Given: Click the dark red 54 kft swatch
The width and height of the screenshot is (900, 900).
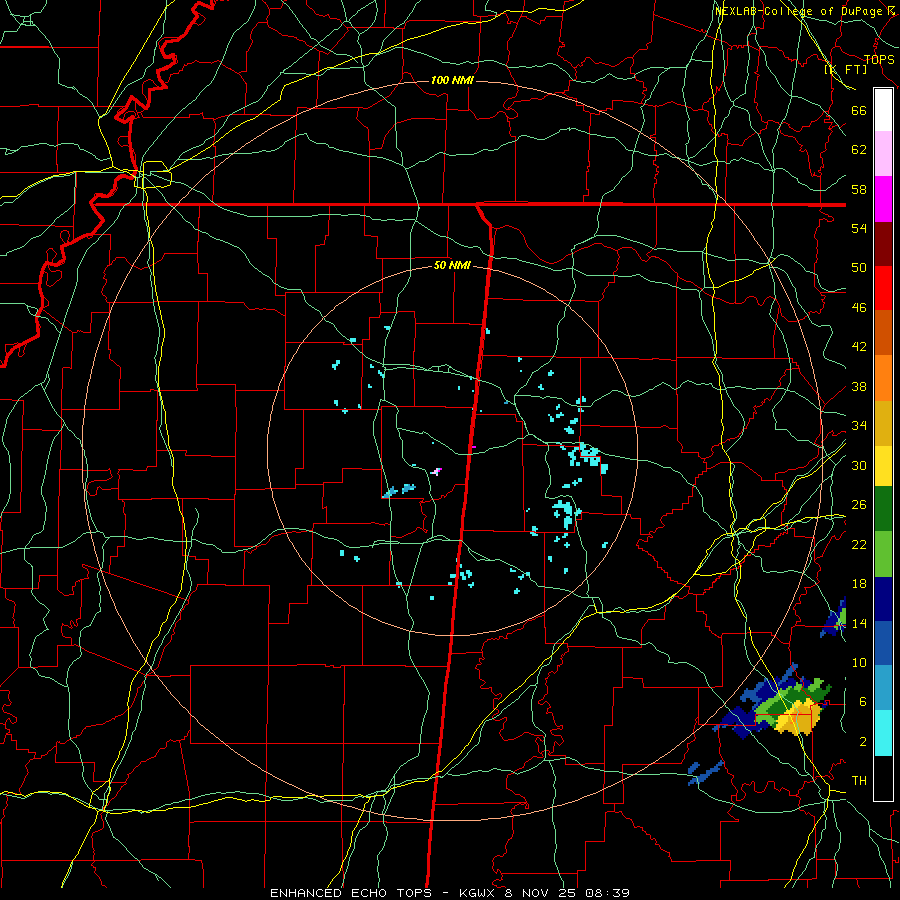Looking at the screenshot, I should coord(883,244).
